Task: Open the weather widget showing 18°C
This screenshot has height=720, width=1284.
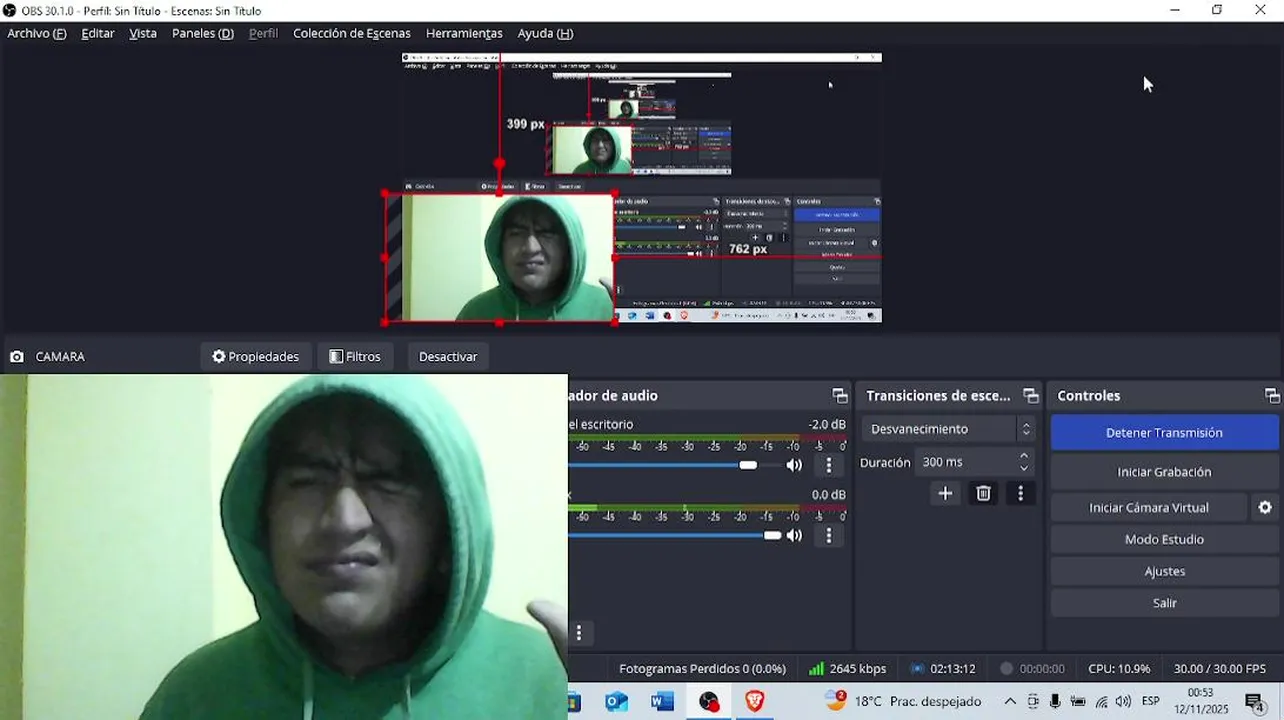Action: pos(903,701)
